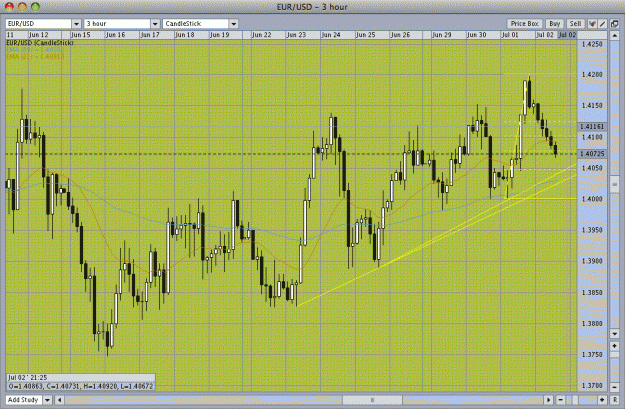Click the 1.4150 price axis label
625x409 pixels.
point(592,106)
